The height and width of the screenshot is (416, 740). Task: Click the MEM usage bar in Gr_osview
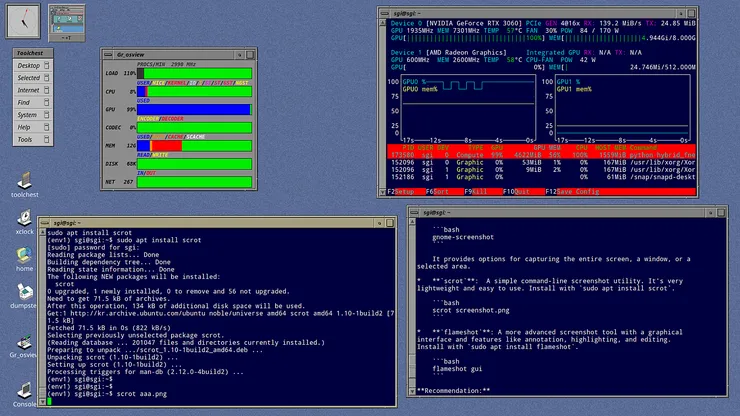[x=194, y=146]
